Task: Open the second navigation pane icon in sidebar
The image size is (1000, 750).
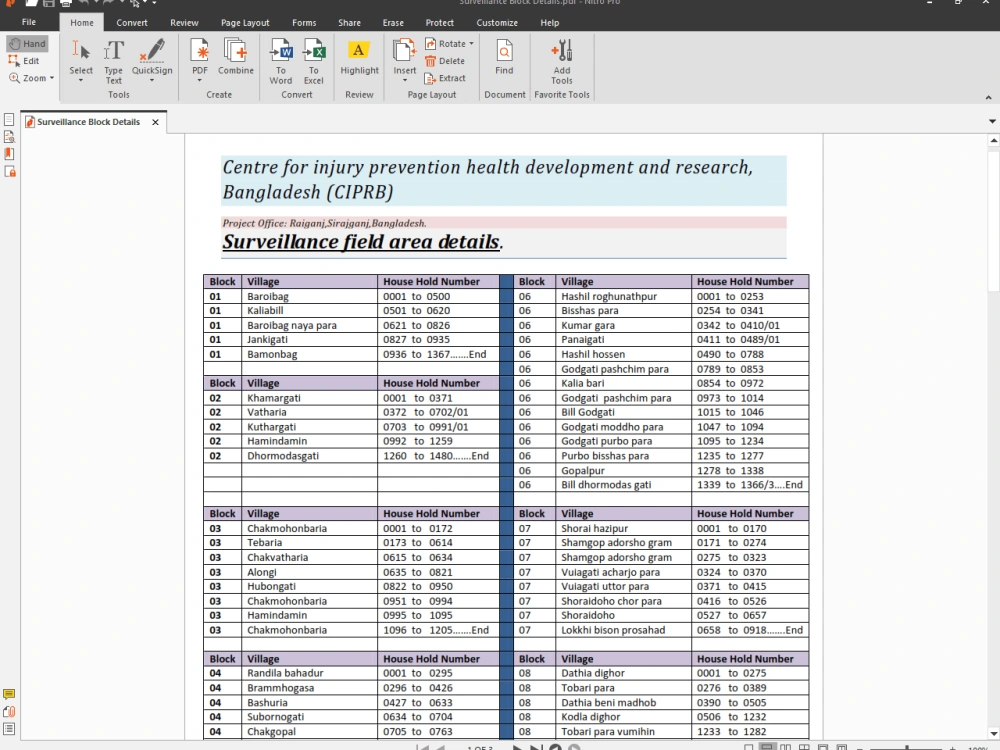Action: [x=9, y=136]
